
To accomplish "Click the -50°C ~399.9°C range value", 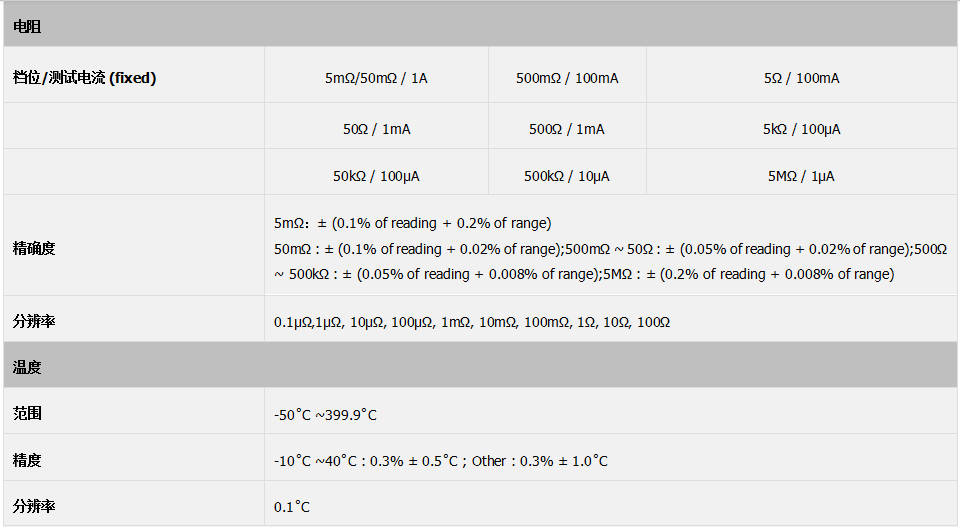I will [x=325, y=415].
